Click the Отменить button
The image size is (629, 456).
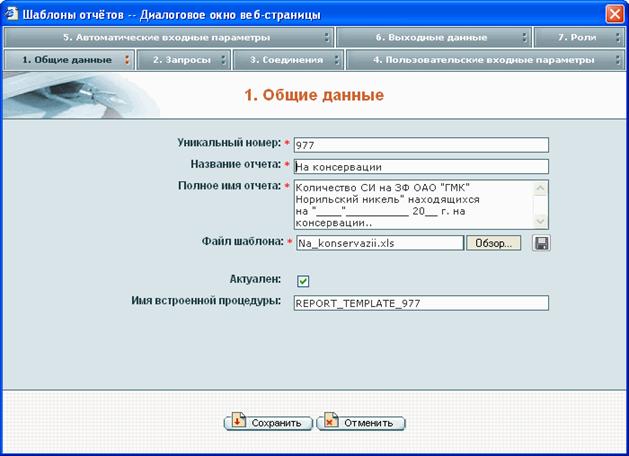[x=361, y=423]
